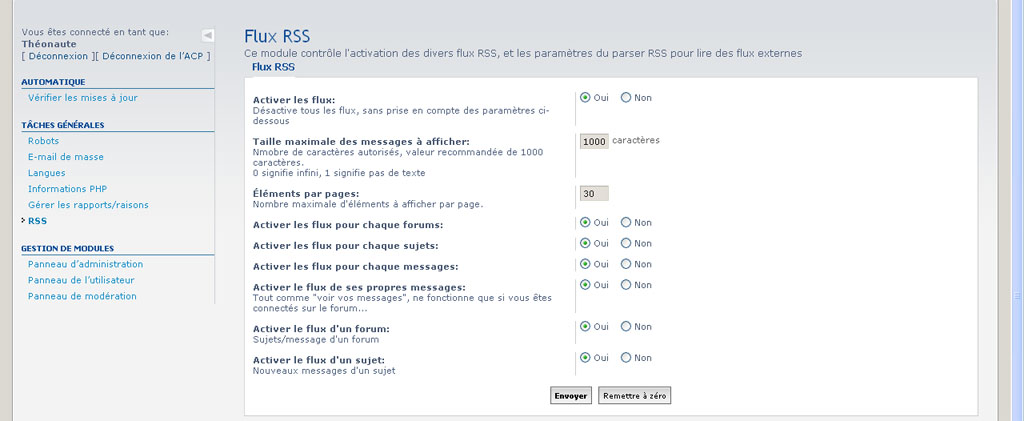Focus the Taille maximale des messages field
This screenshot has height=421, width=1024.
click(x=594, y=142)
